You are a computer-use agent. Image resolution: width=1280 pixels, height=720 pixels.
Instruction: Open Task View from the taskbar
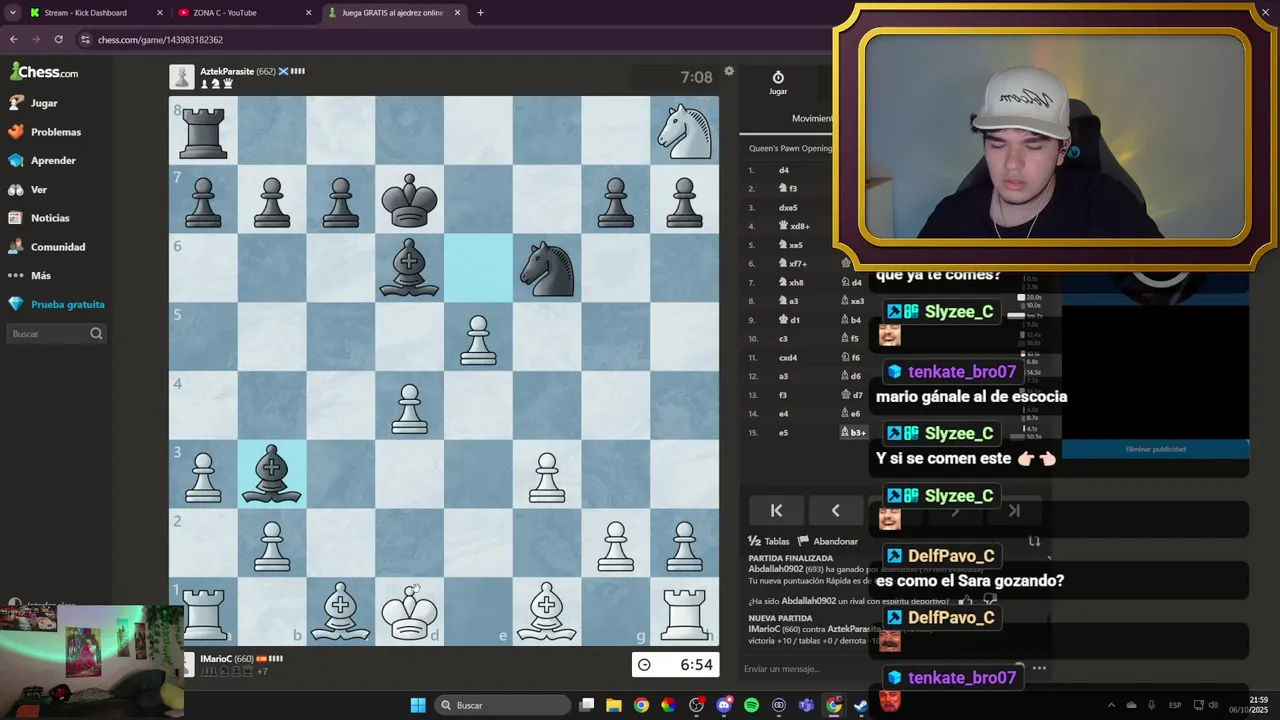(x=587, y=705)
